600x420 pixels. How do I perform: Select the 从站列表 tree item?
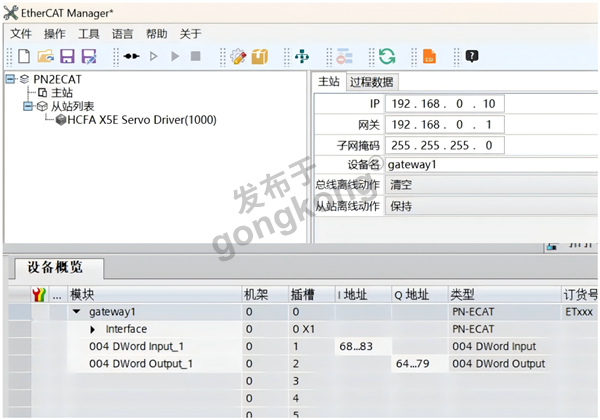tap(73, 106)
